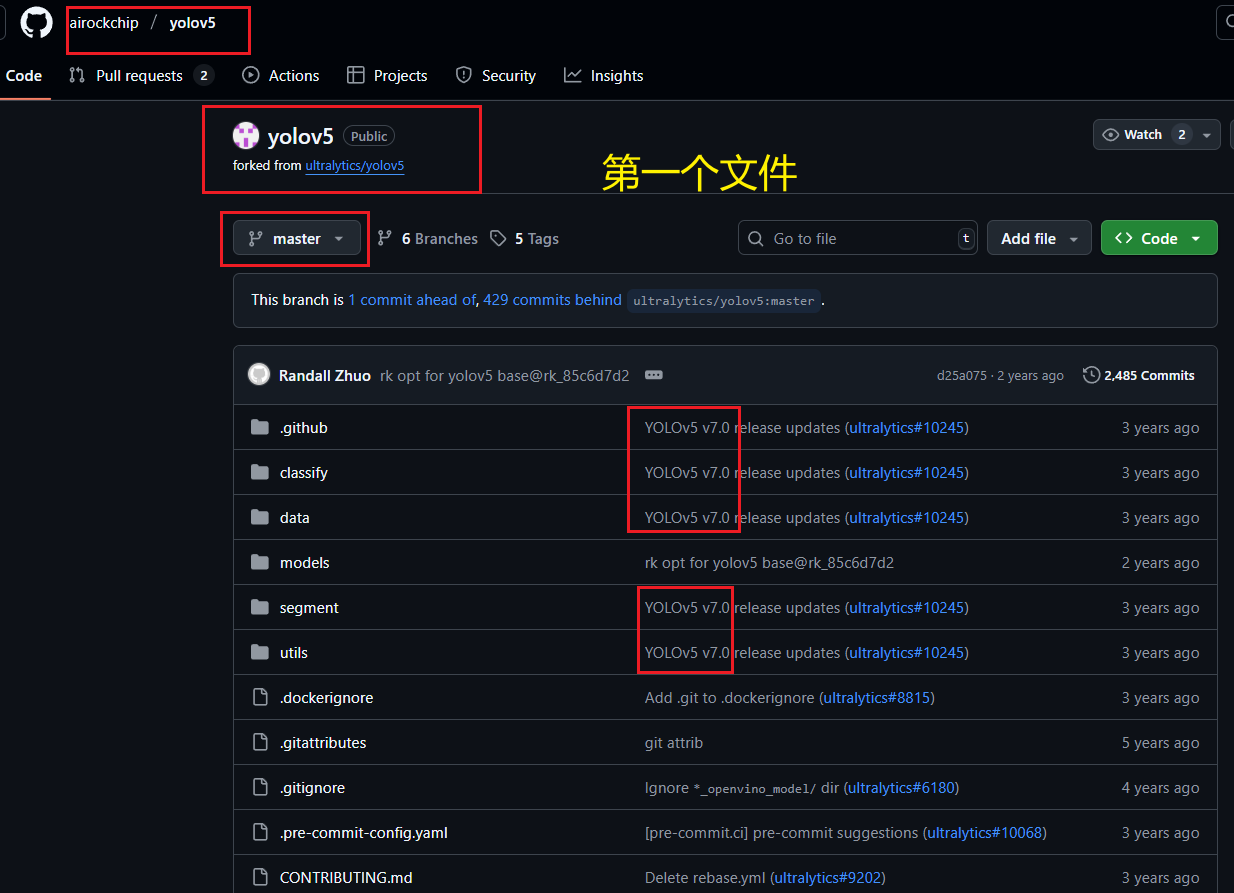The image size is (1234, 893).
Task: Expand the commit message ellipsis button
Action: pos(654,375)
